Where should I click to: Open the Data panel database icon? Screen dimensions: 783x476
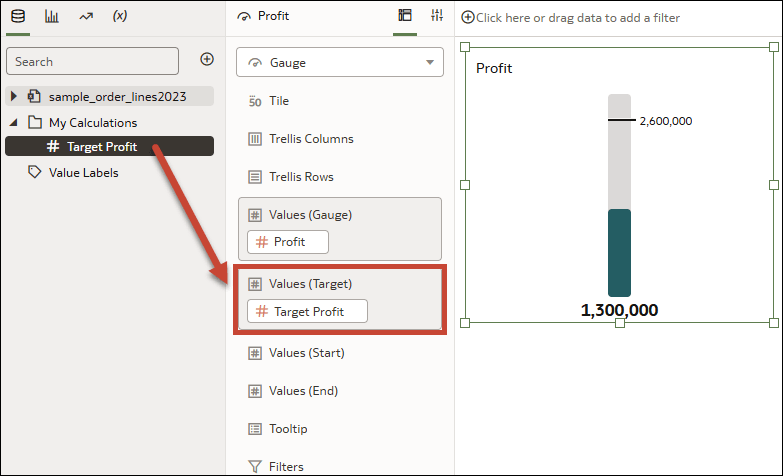(18, 16)
